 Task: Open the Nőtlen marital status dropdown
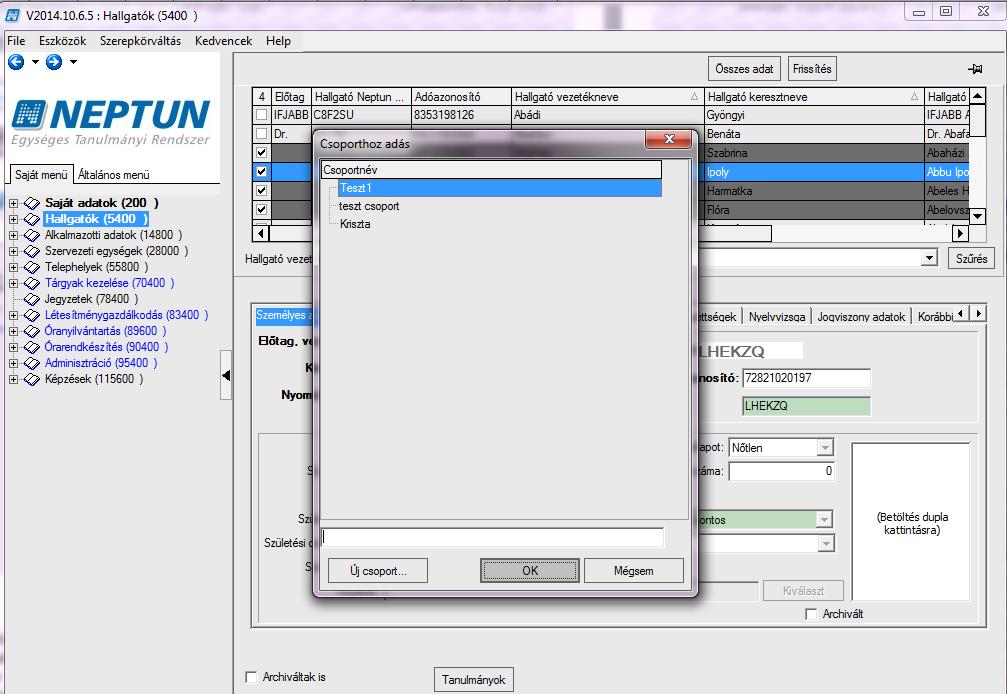click(825, 447)
